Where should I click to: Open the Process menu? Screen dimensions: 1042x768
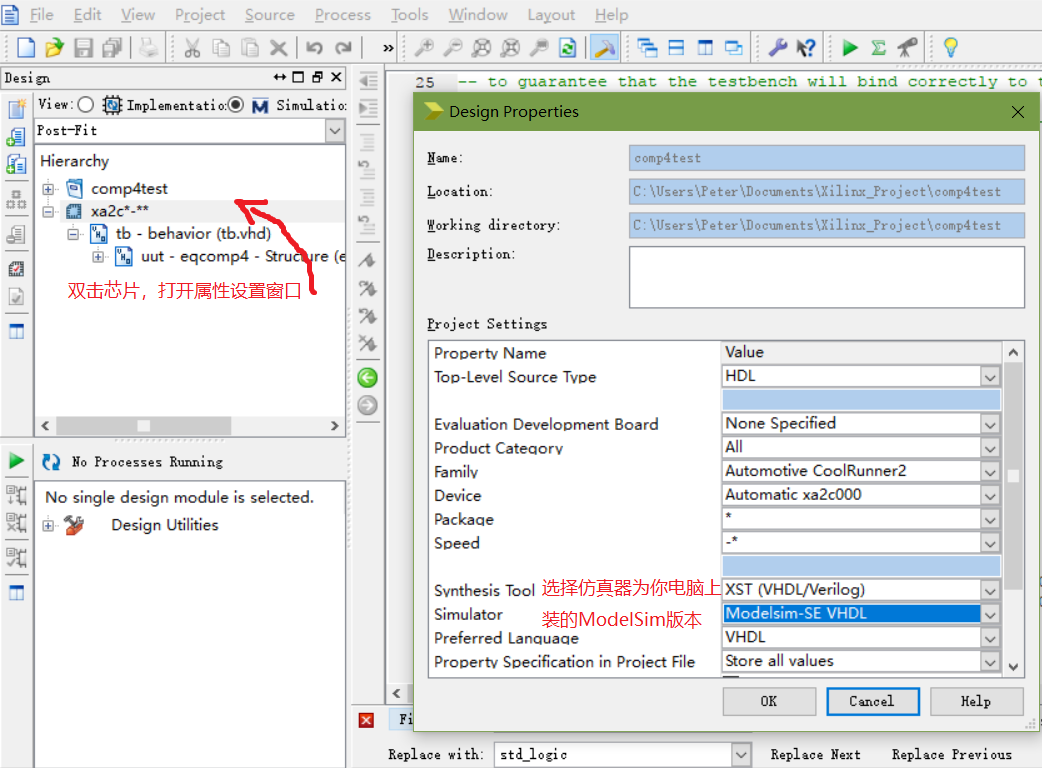point(343,14)
